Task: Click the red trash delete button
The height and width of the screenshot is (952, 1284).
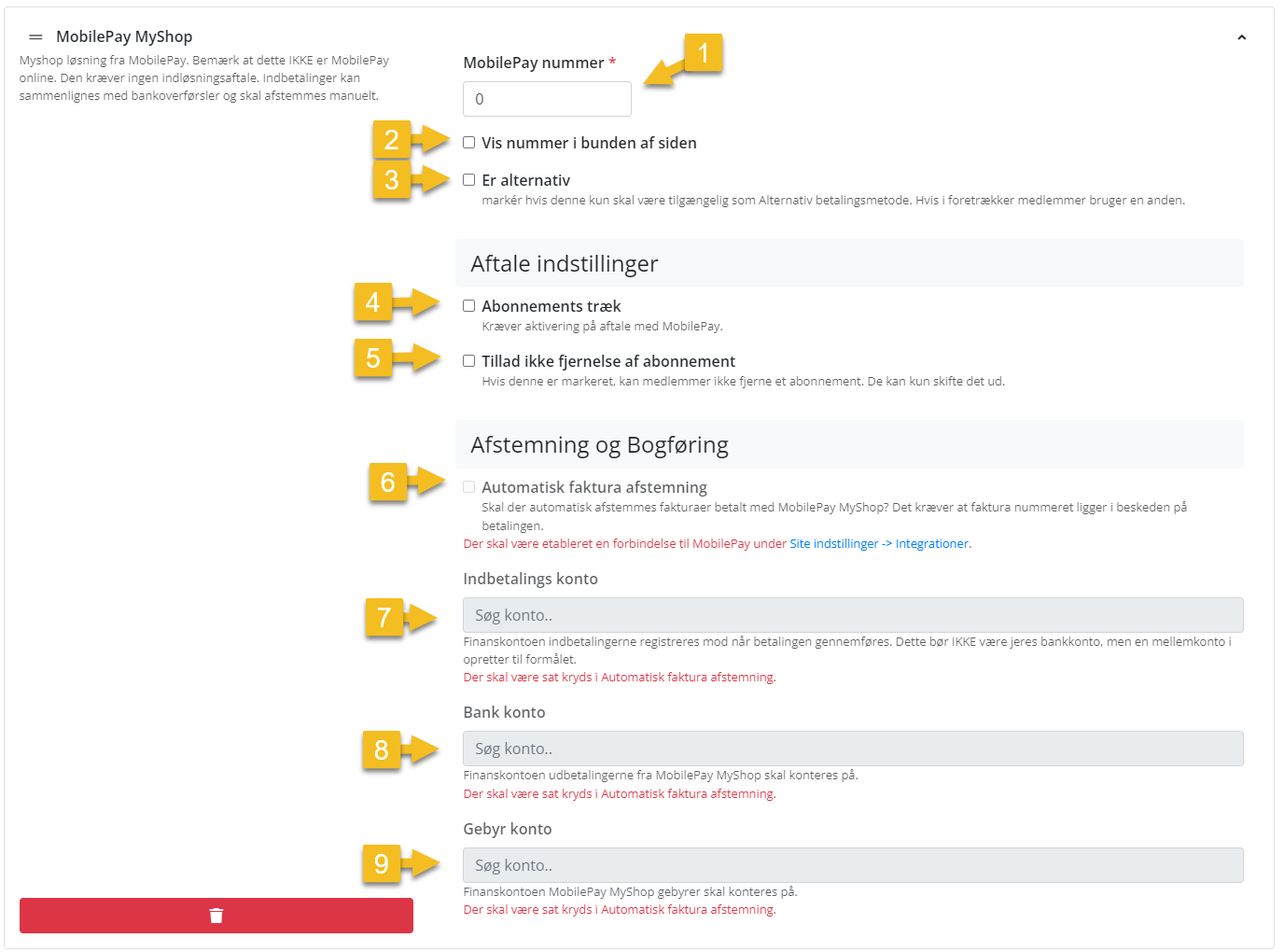Action: click(x=216, y=916)
